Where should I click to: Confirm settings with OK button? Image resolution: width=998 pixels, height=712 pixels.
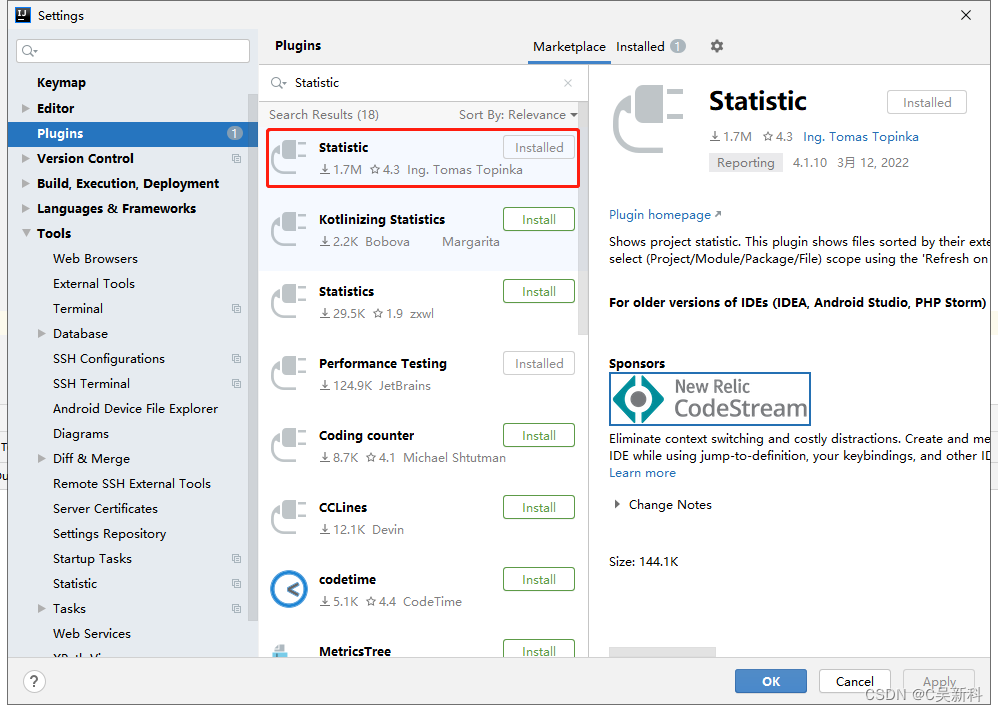pyautogui.click(x=771, y=681)
